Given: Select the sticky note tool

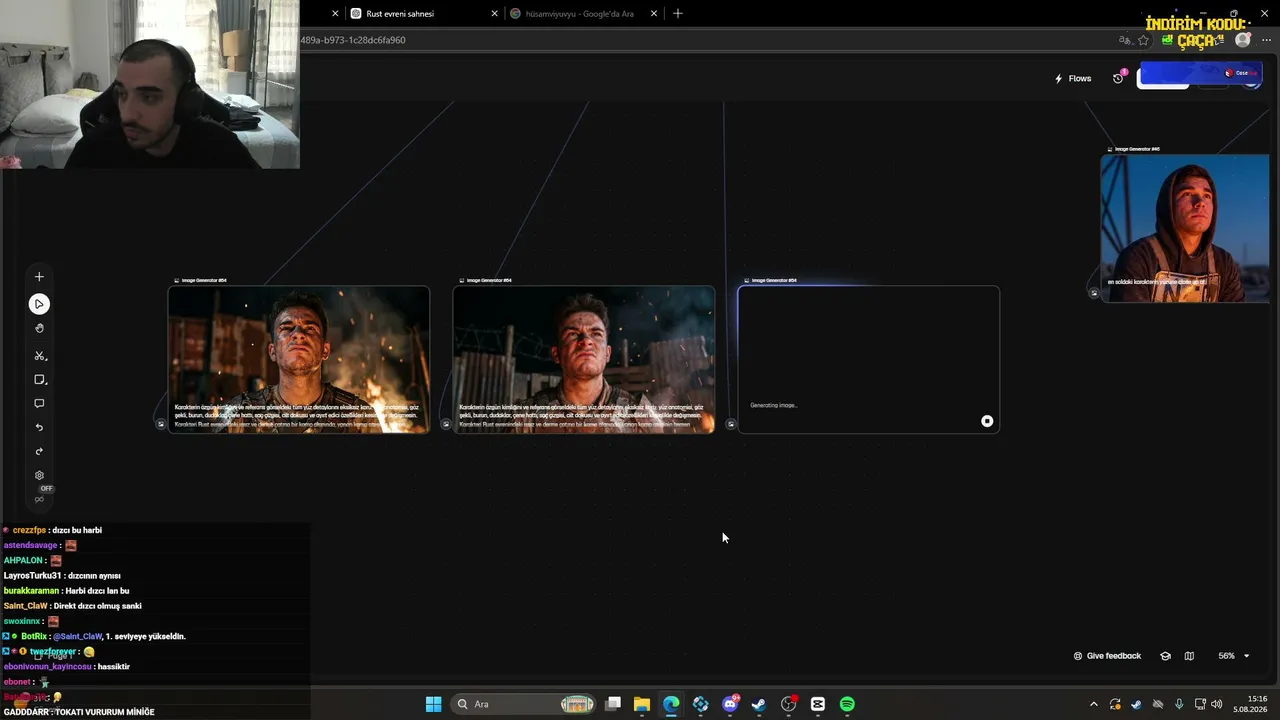Looking at the screenshot, I should pos(39,380).
